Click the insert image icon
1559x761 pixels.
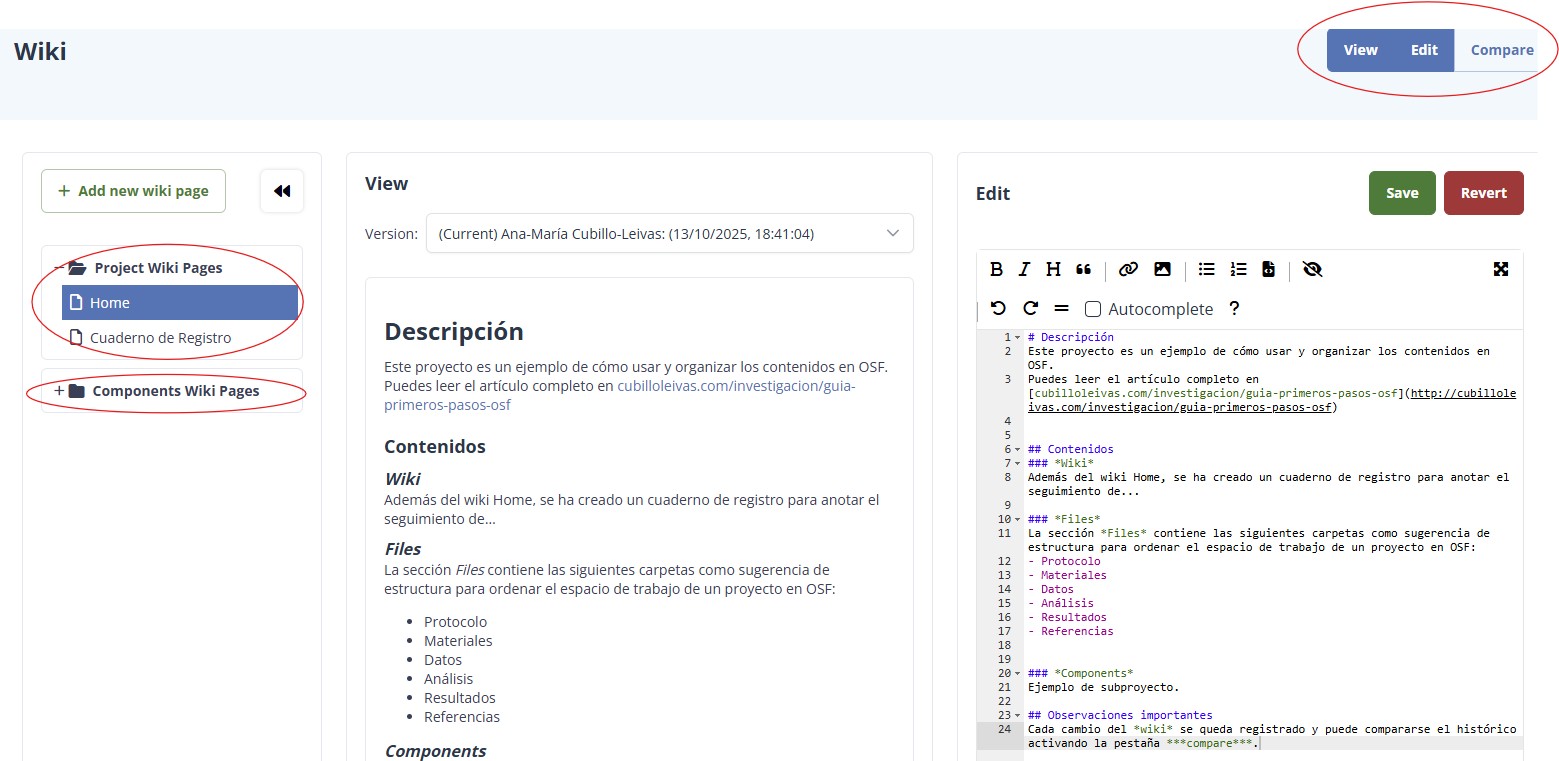click(1162, 269)
